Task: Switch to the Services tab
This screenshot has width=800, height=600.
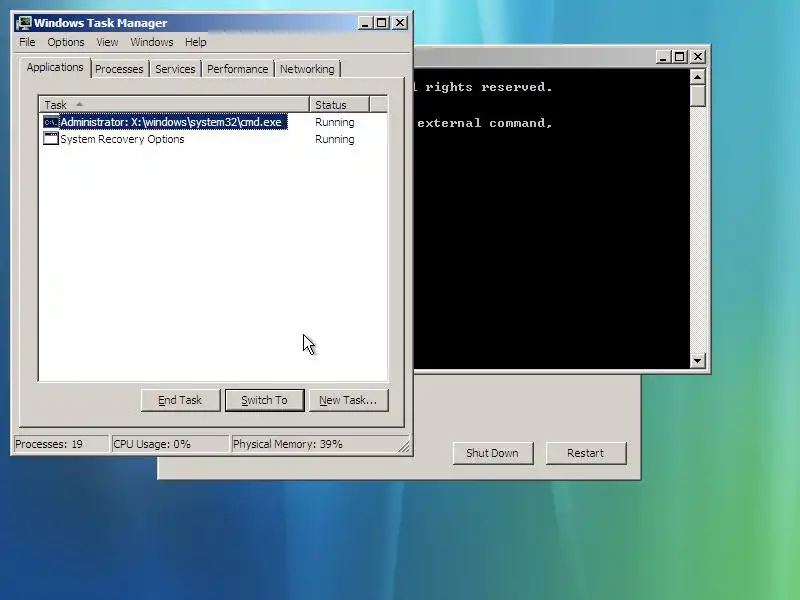Action: pos(175,69)
